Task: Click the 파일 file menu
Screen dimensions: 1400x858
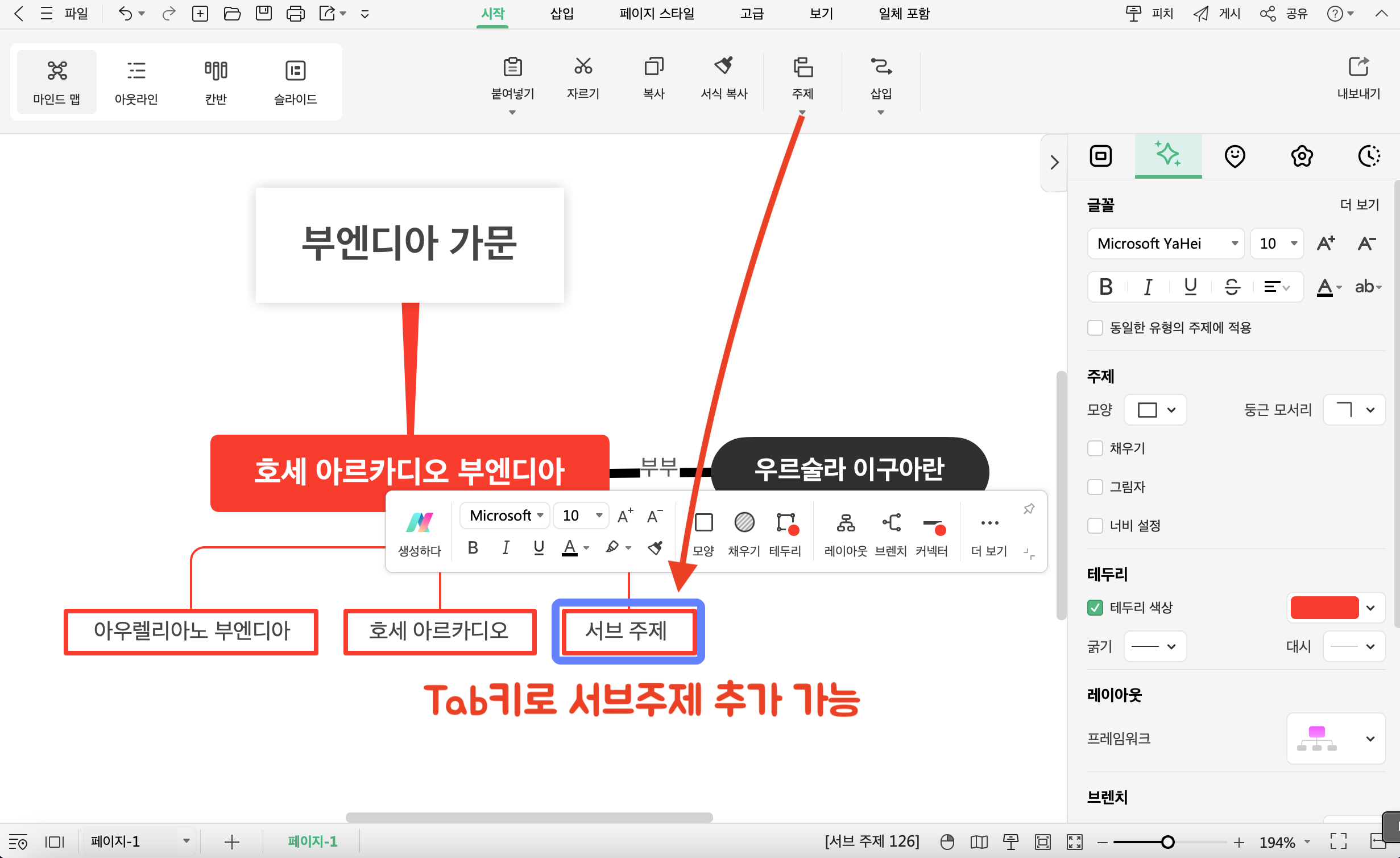Action: click(x=76, y=14)
